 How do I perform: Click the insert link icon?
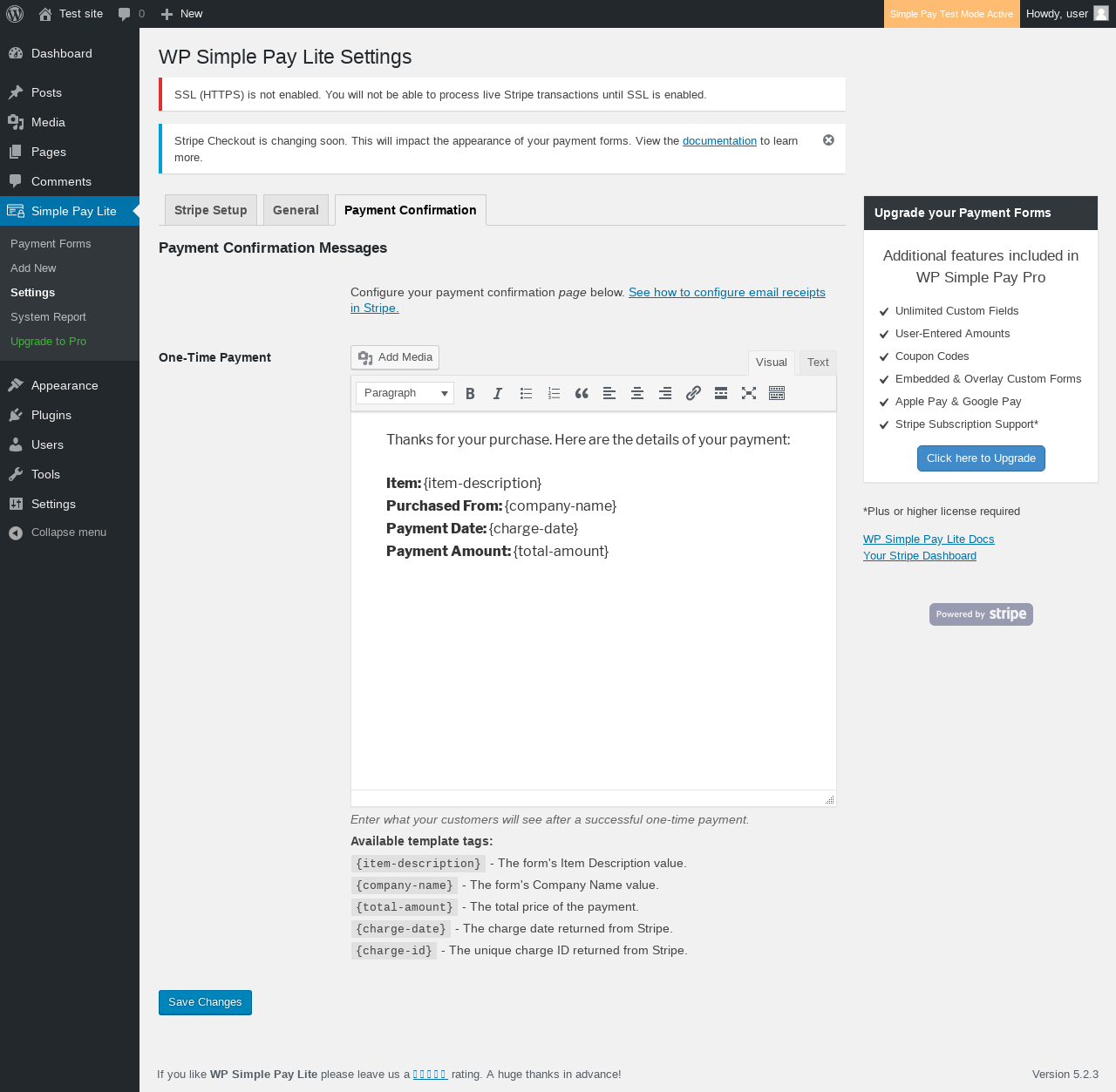[693, 393]
